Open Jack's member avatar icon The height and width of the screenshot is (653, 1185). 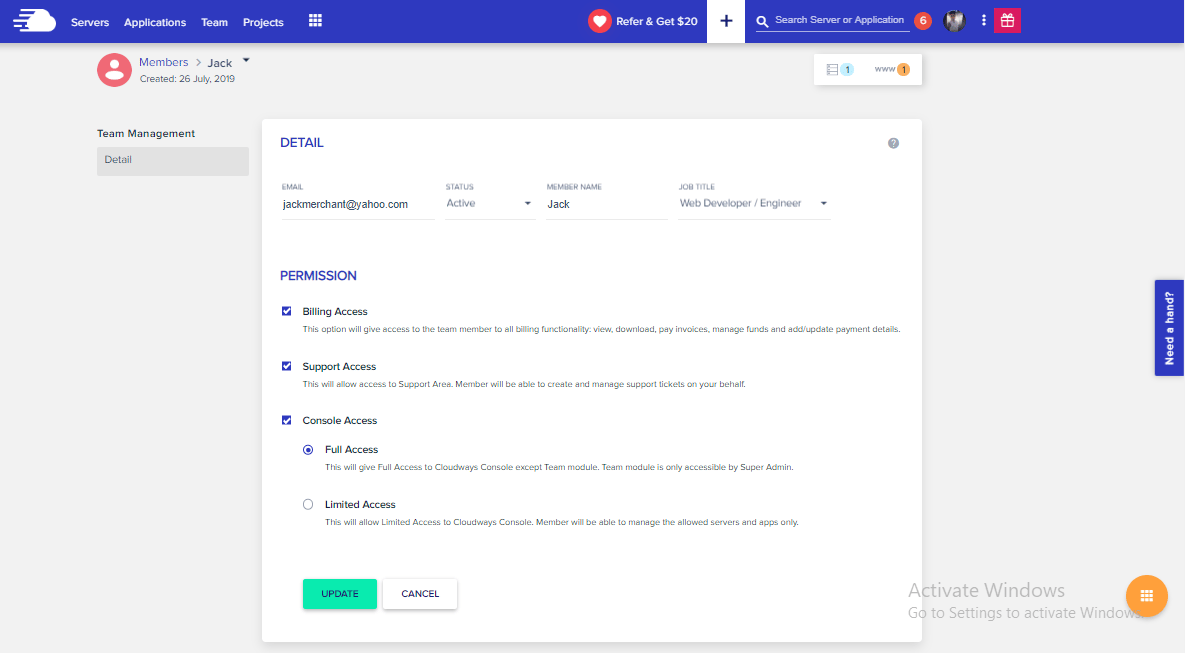[x=114, y=70]
